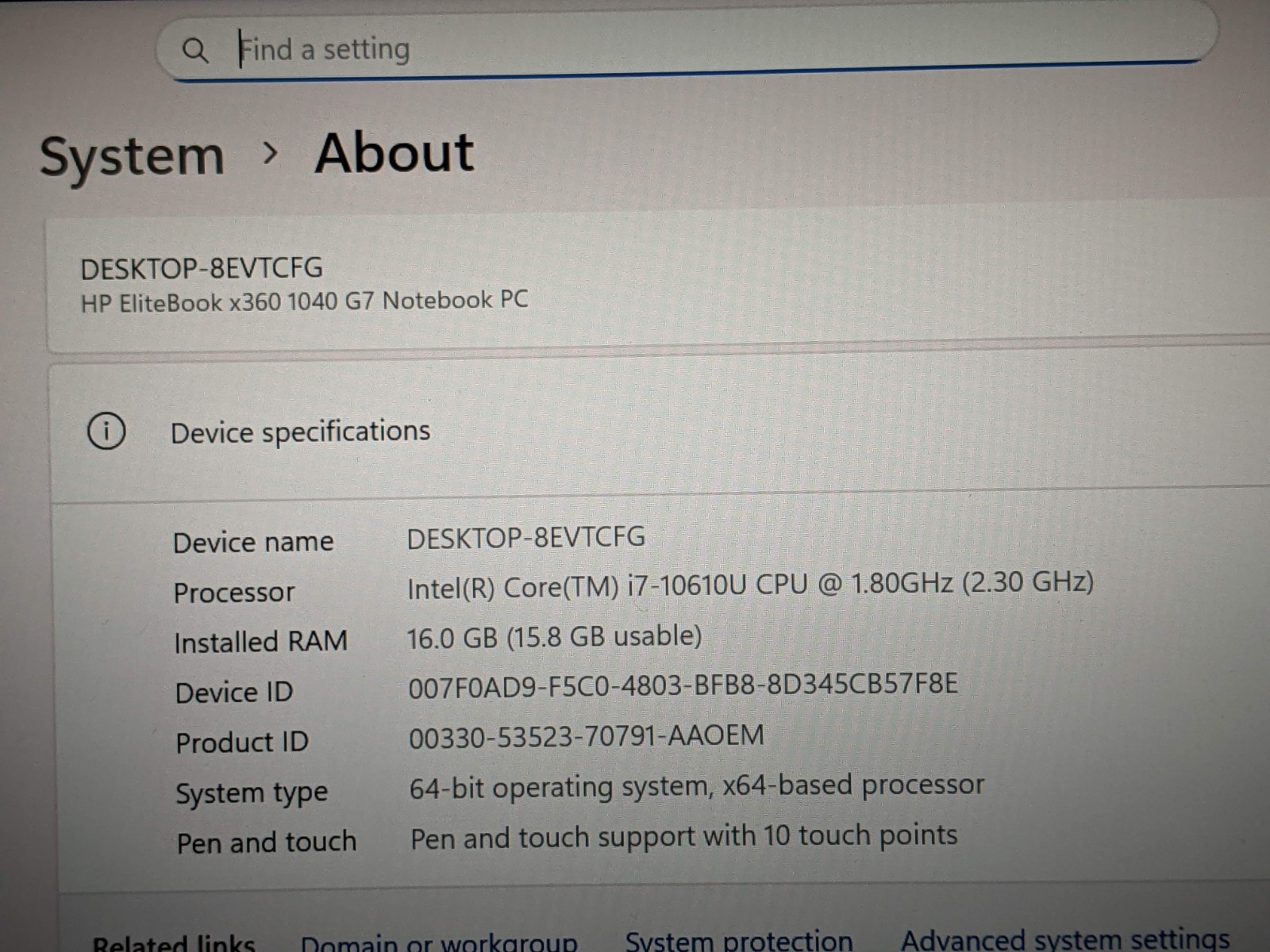Click the Device specifications info icon
The image size is (1270, 952).
tap(106, 432)
